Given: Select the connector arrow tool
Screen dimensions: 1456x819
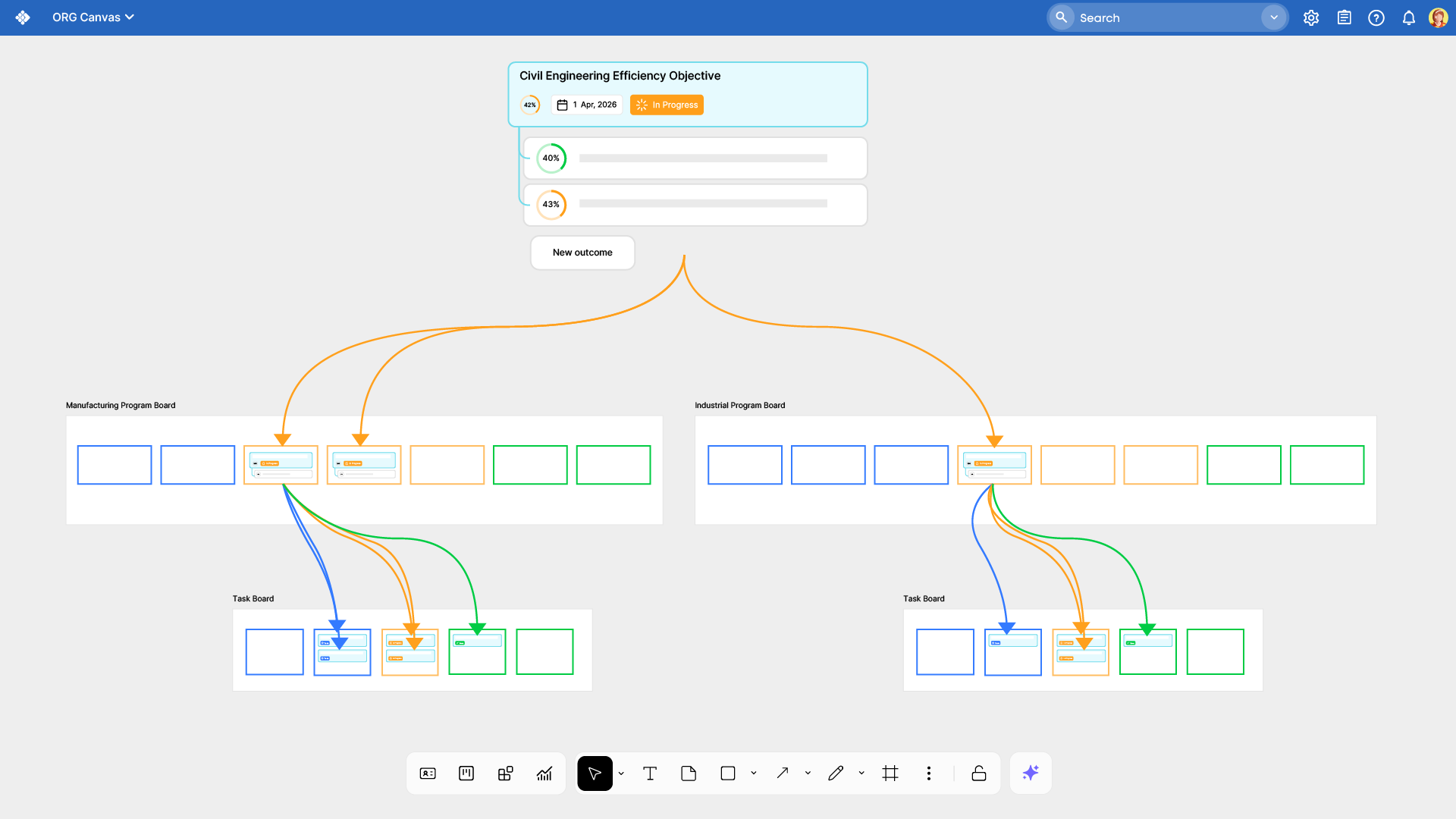Looking at the screenshot, I should pos(783,773).
